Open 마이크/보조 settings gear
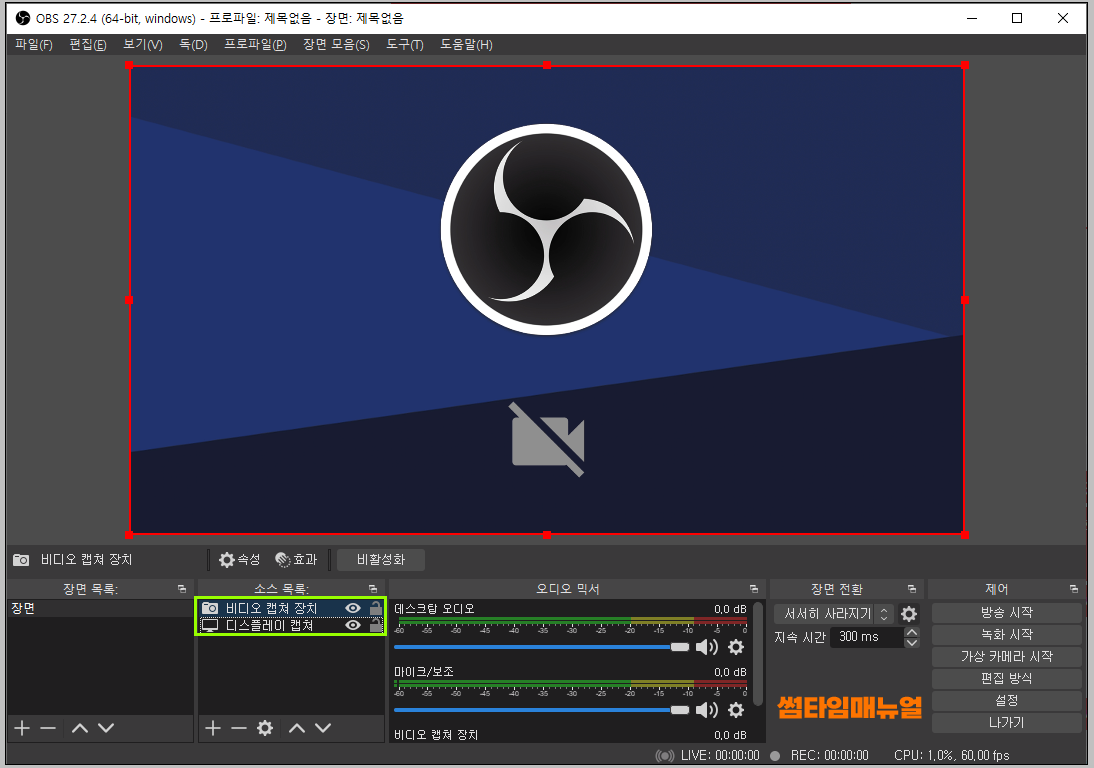The image size is (1094, 768). [736, 710]
